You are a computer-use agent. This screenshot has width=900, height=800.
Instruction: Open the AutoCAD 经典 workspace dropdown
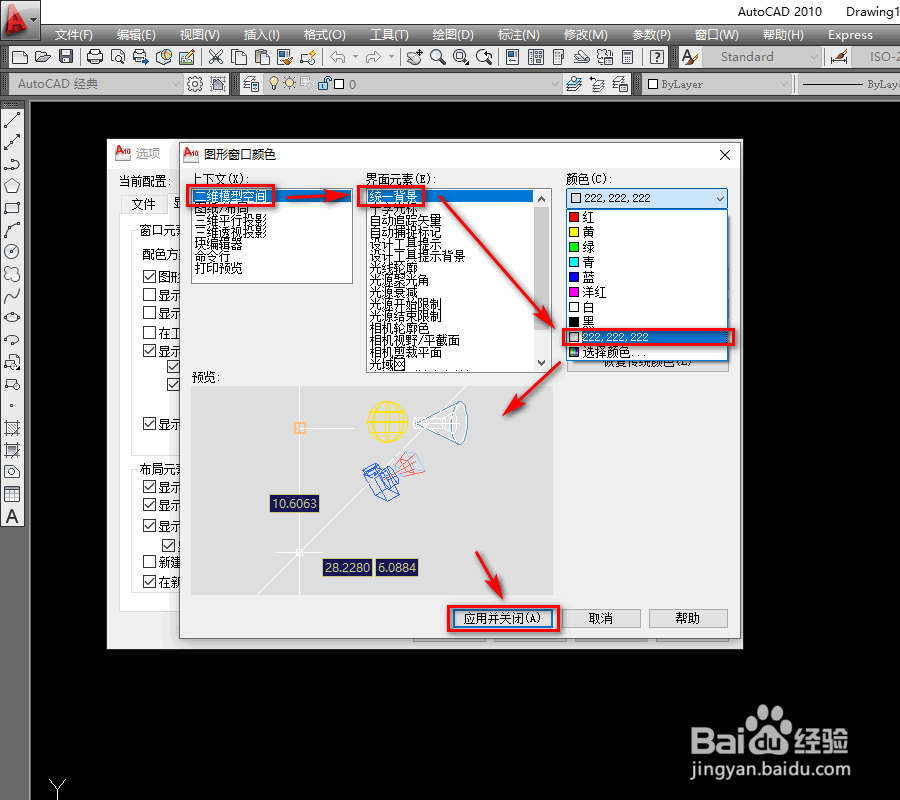96,84
